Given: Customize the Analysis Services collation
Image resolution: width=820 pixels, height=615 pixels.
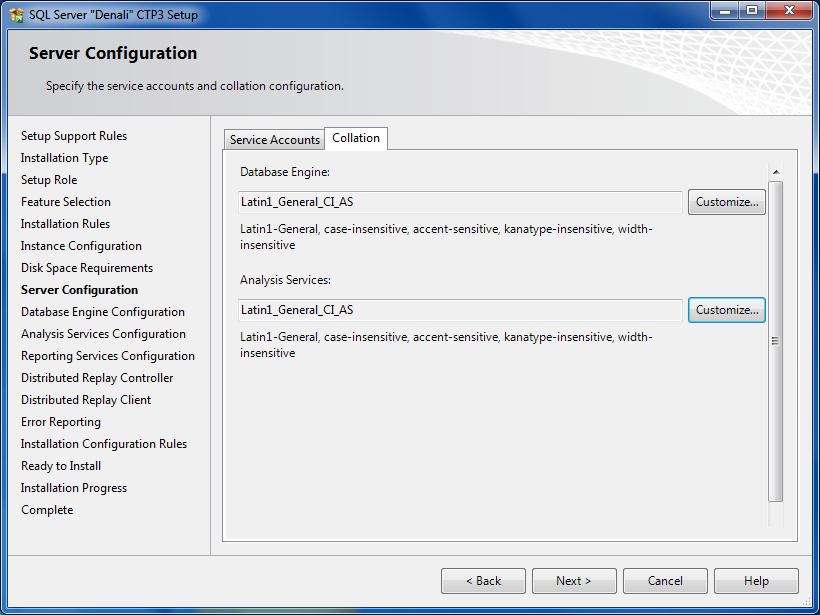Looking at the screenshot, I should (x=726, y=310).
